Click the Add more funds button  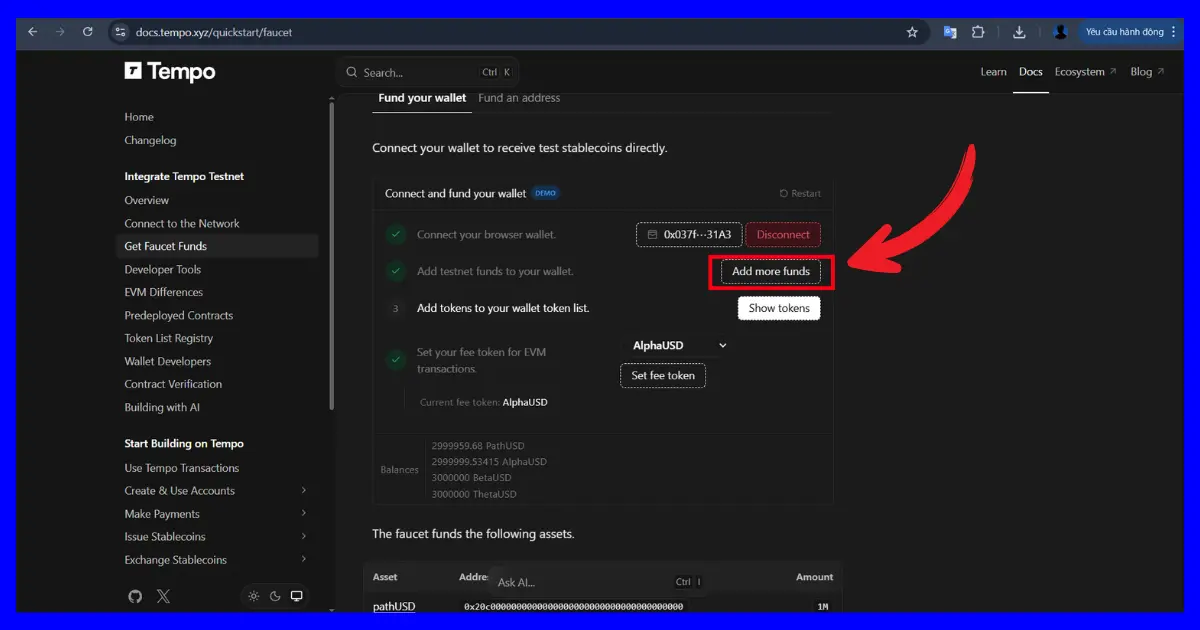tap(771, 271)
